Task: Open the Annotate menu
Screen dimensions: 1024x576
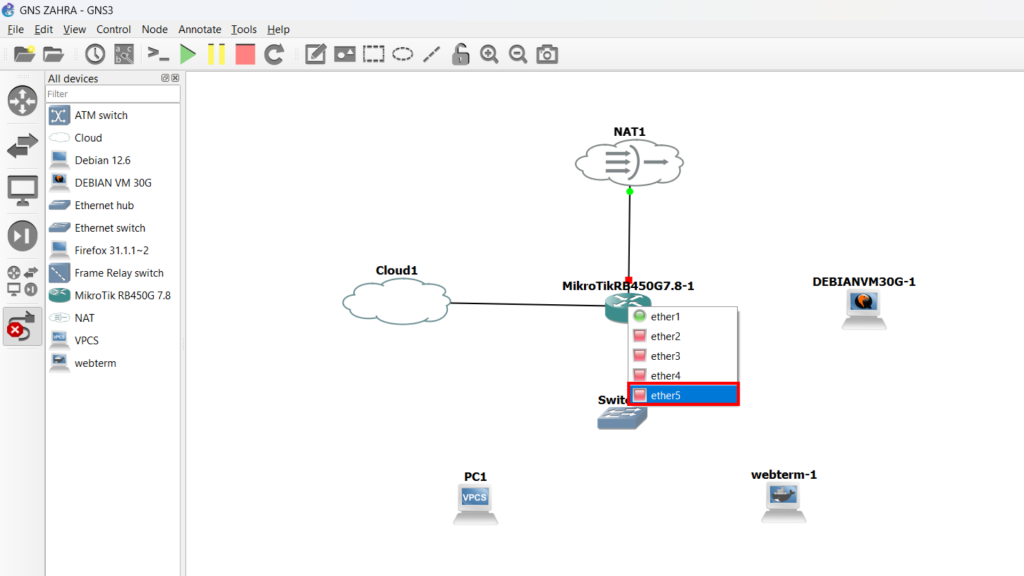Action: point(200,29)
